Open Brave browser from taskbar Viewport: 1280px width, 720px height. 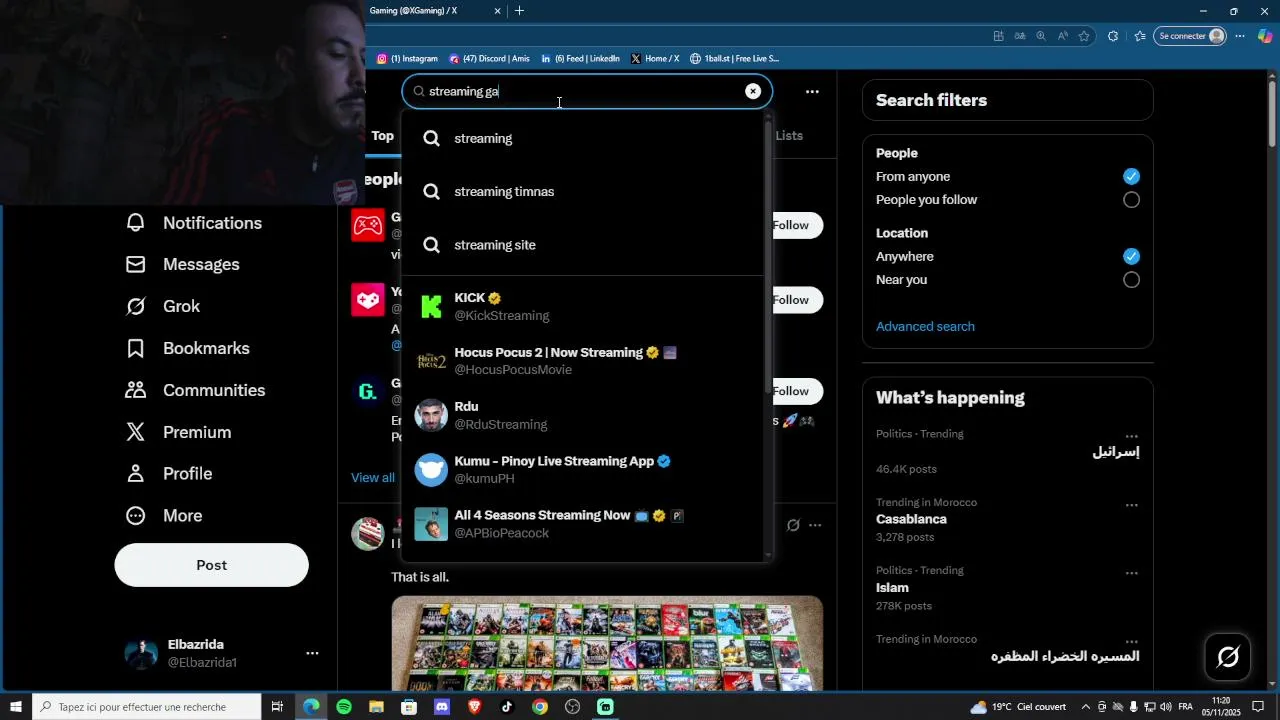(x=474, y=707)
